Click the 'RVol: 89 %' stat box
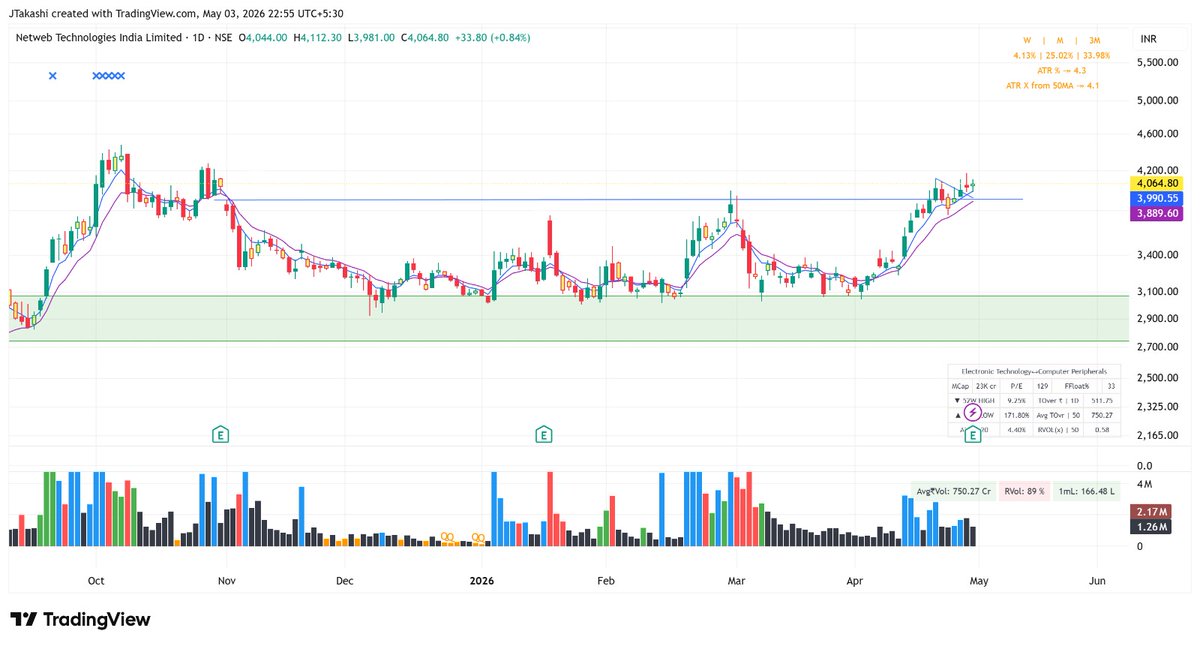Image resolution: width=1200 pixels, height=646 pixels. 1025,491
